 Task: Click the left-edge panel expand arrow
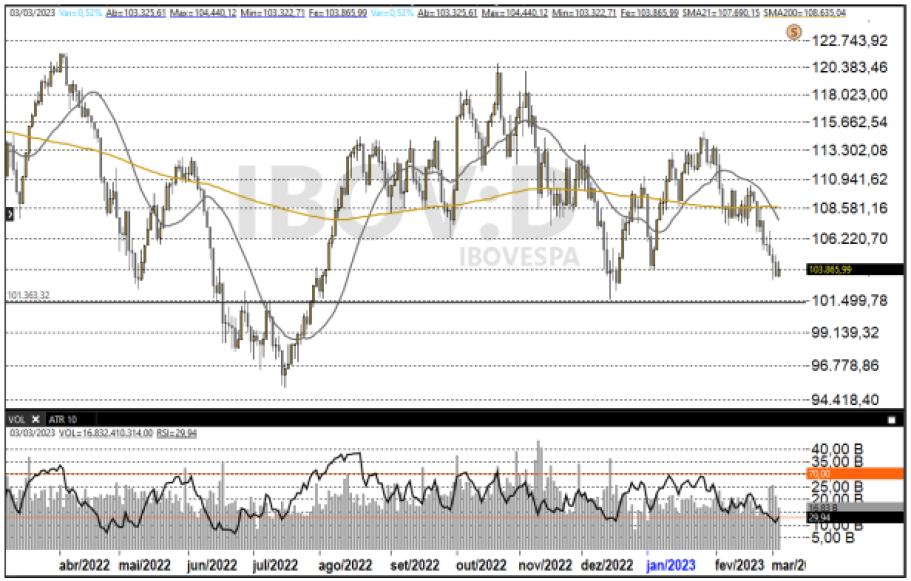9,213
